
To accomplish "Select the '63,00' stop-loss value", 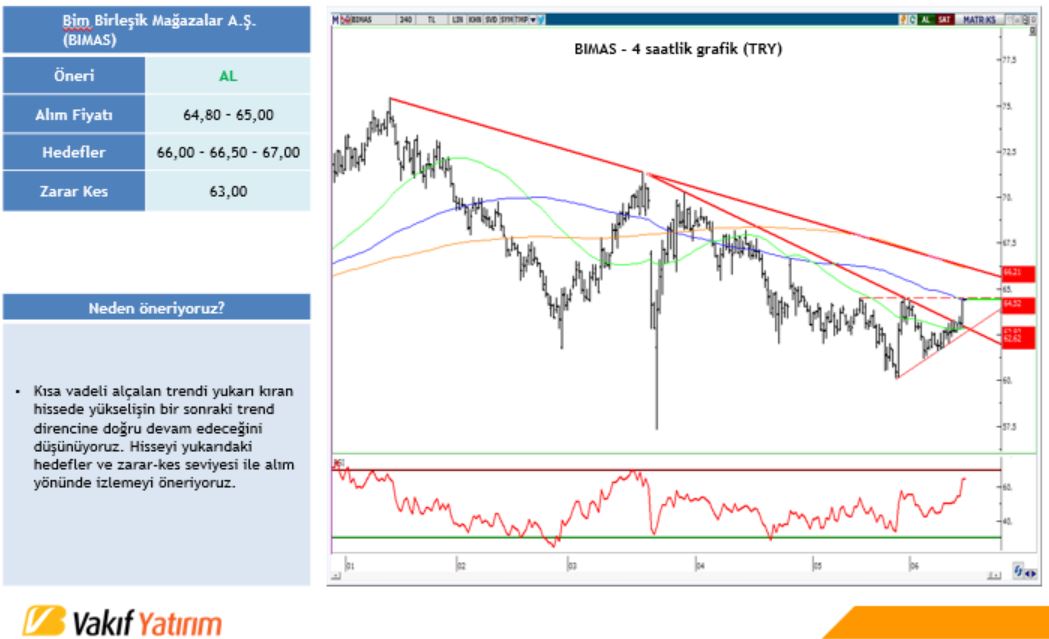I will click(228, 191).
